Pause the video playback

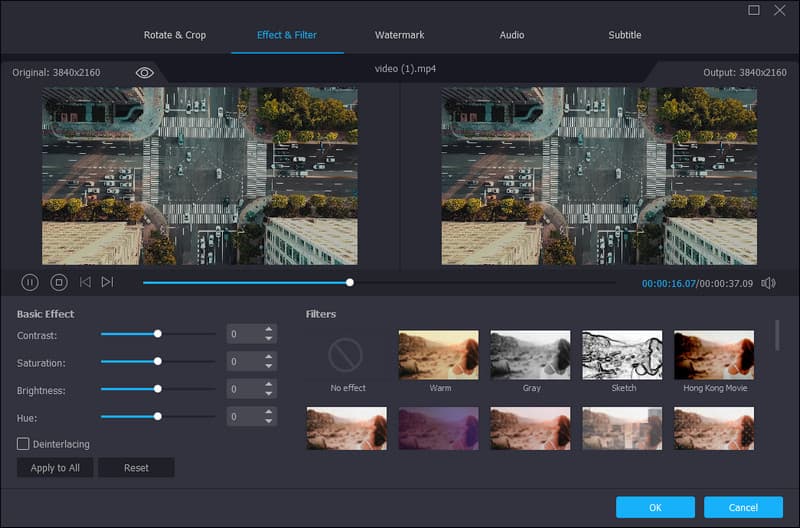30,283
